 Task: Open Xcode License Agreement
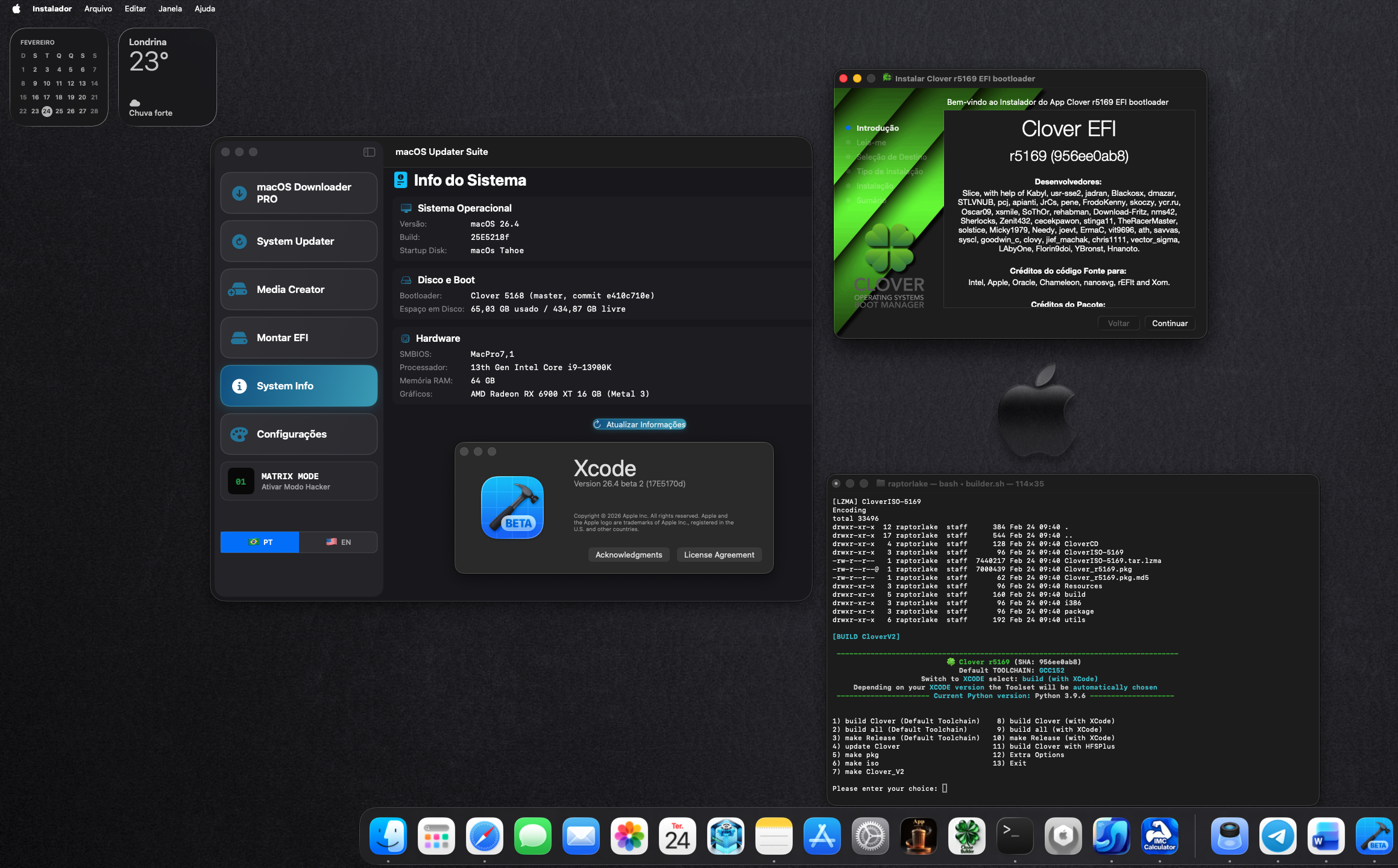[719, 555]
